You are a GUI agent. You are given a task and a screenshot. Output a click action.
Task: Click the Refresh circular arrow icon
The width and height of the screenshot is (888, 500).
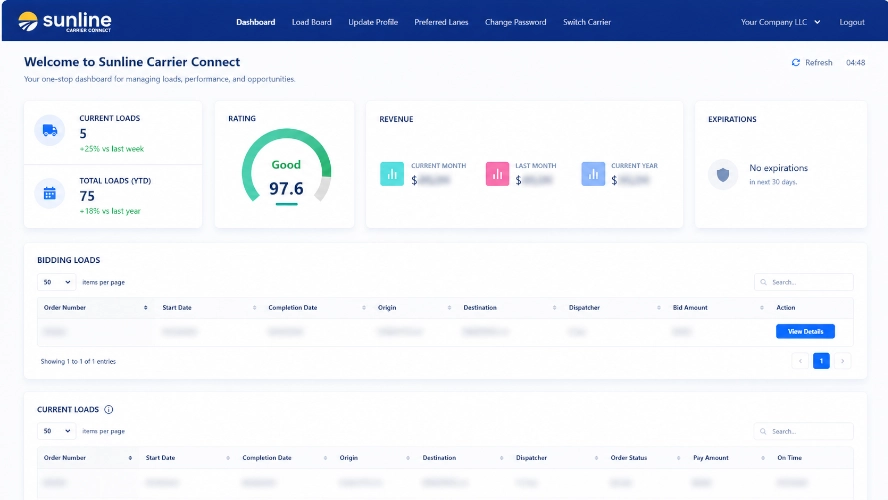point(796,62)
